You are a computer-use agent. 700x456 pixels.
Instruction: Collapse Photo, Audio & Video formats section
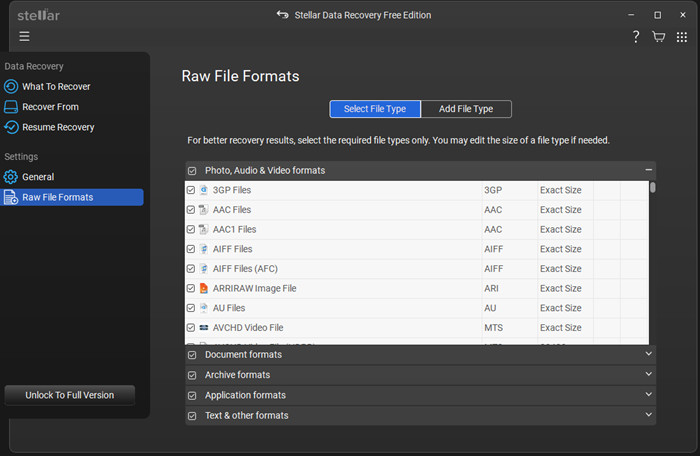click(648, 170)
